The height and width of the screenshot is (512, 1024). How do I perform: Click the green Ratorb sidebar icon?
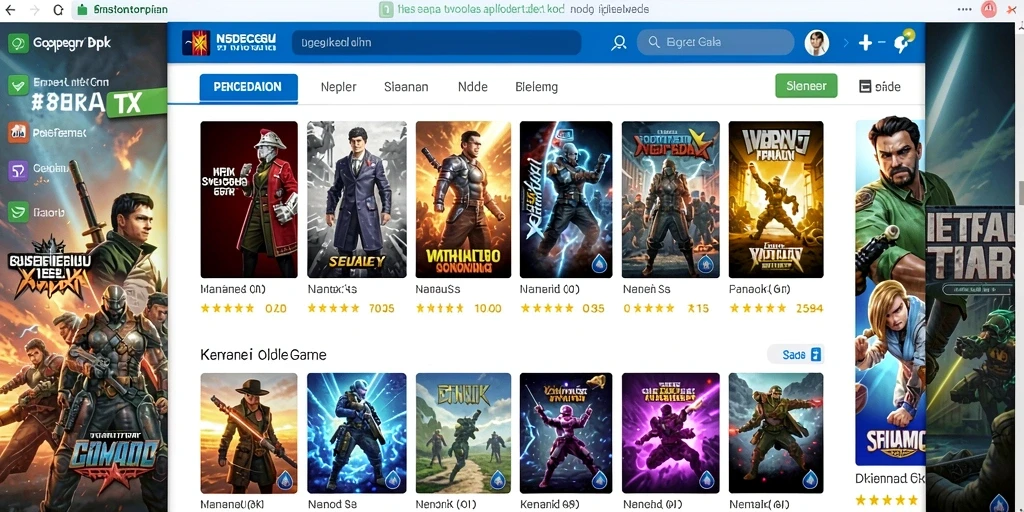click(x=18, y=212)
